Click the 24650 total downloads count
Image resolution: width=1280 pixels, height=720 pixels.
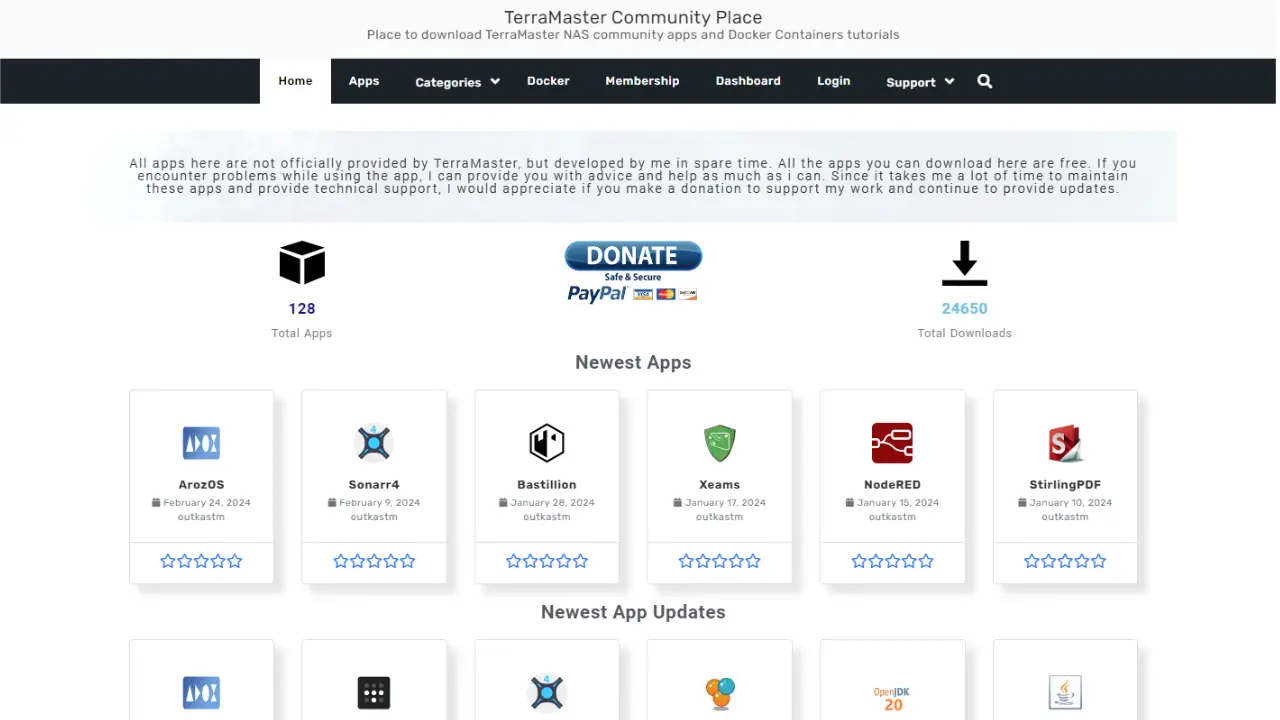point(965,309)
